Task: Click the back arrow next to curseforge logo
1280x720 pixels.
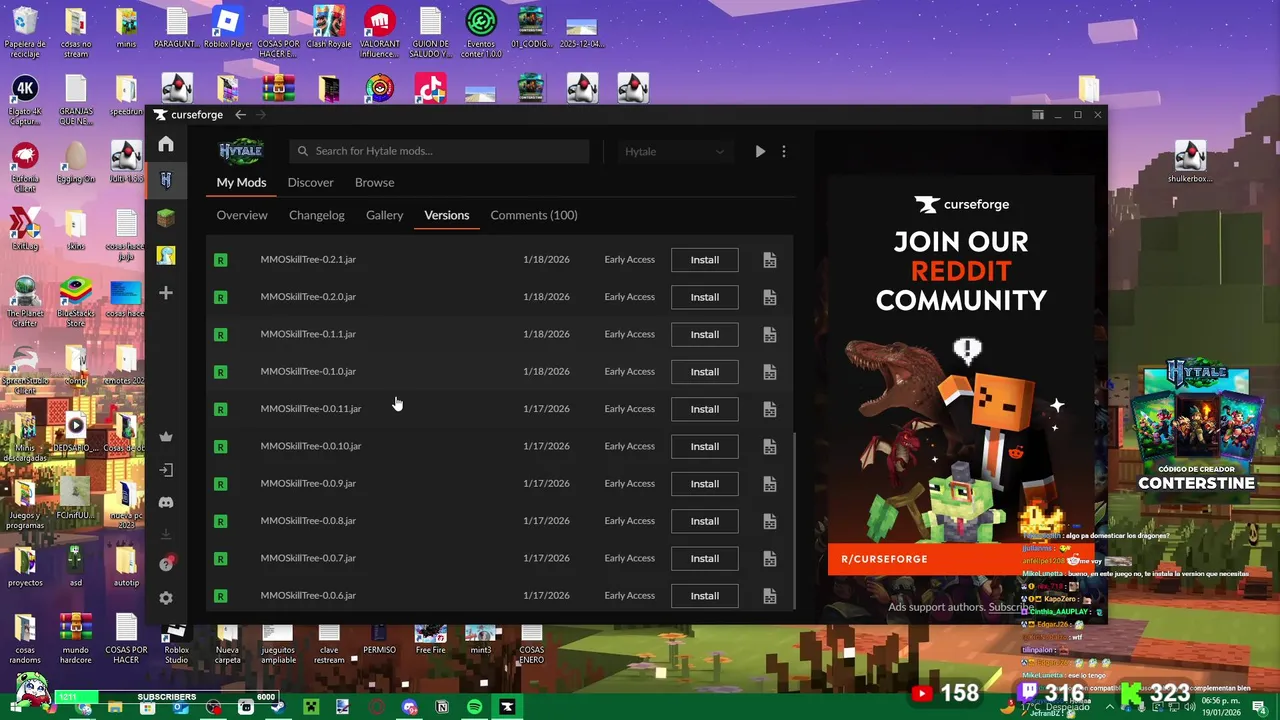Action: 240,115
